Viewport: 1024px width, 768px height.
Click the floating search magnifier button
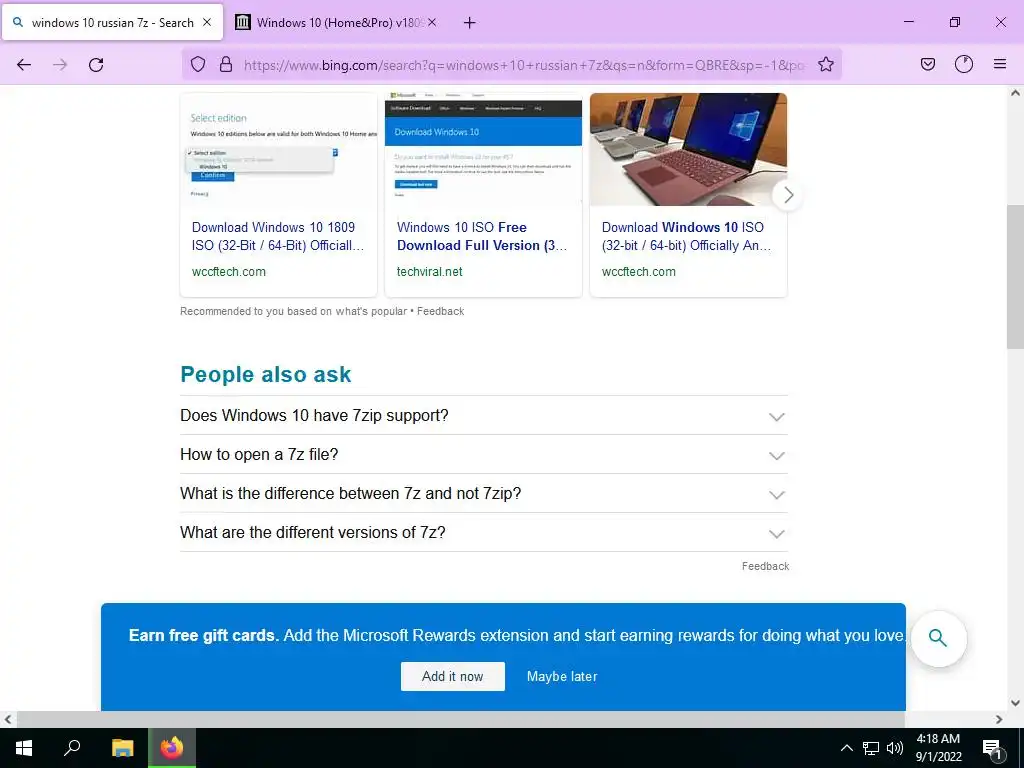938,638
